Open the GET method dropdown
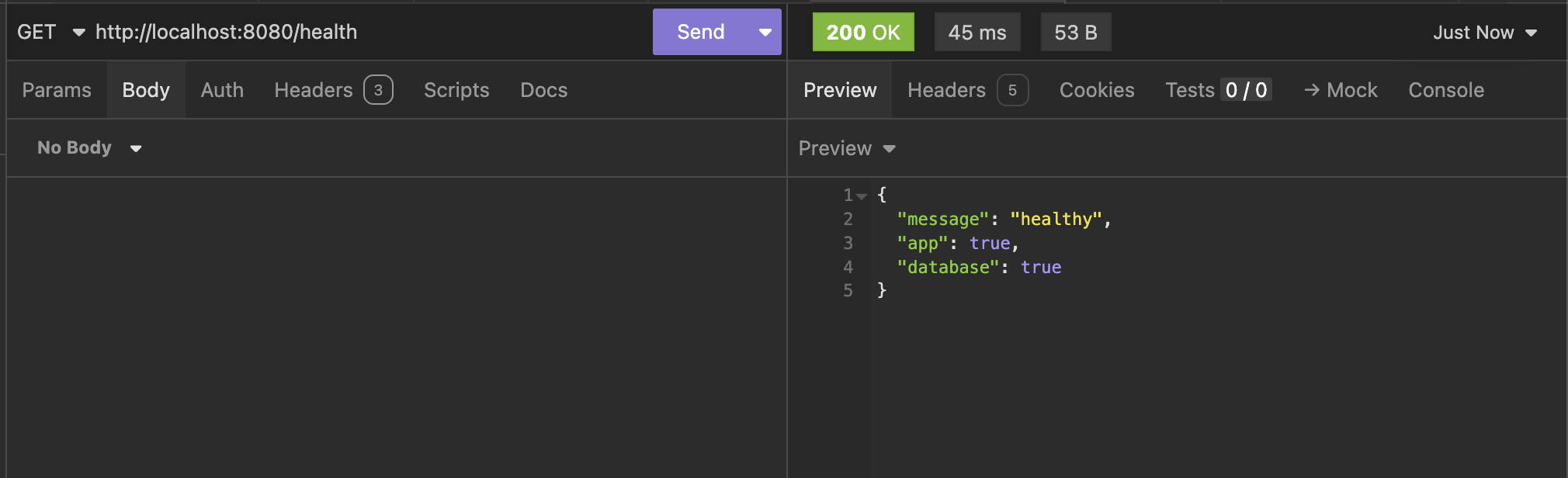Image resolution: width=1568 pixels, height=478 pixels. (x=50, y=32)
